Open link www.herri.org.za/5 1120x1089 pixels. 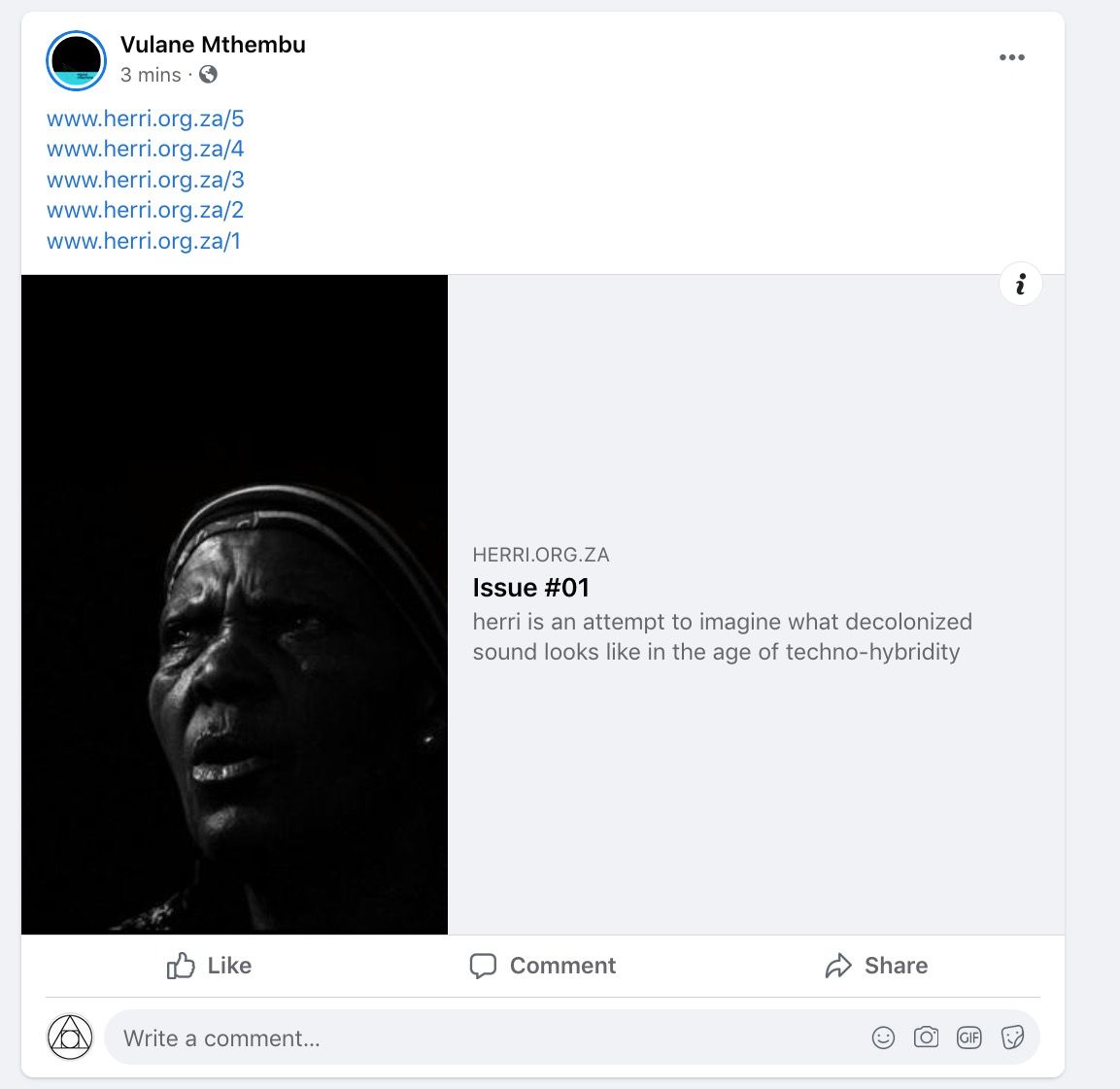click(x=145, y=118)
